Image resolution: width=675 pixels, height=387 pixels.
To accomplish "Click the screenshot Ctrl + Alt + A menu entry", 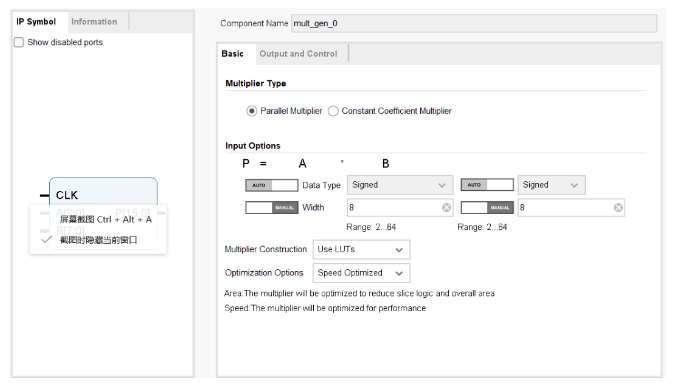I will [x=105, y=220].
